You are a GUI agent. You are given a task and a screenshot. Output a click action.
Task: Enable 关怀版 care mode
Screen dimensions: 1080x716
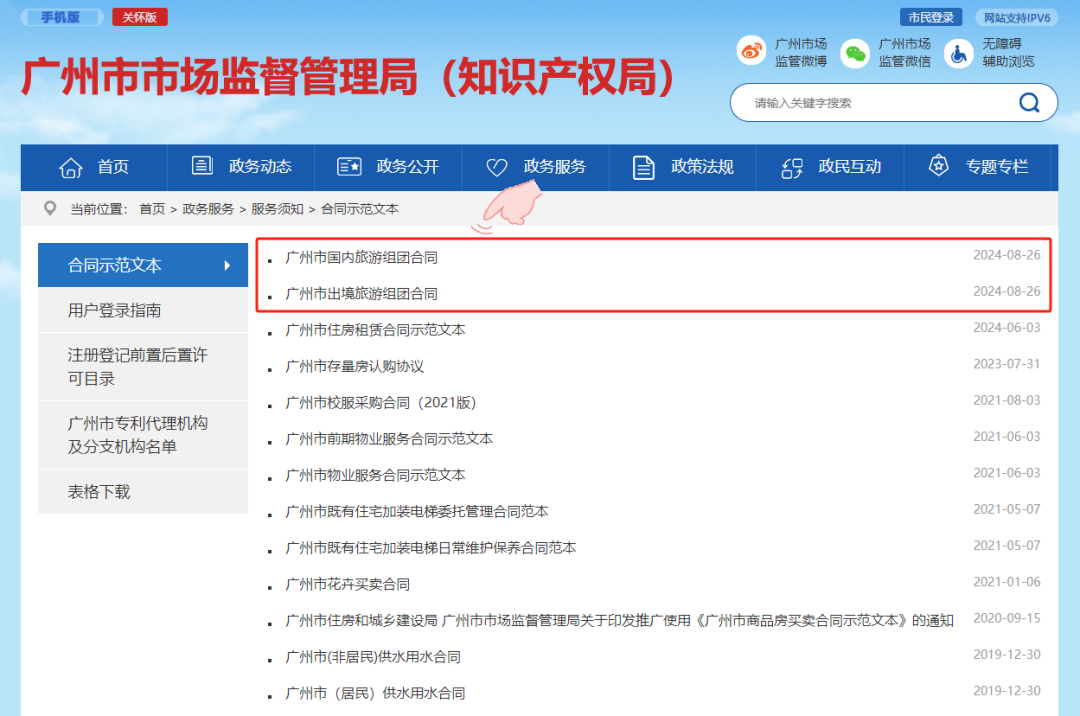coord(139,17)
